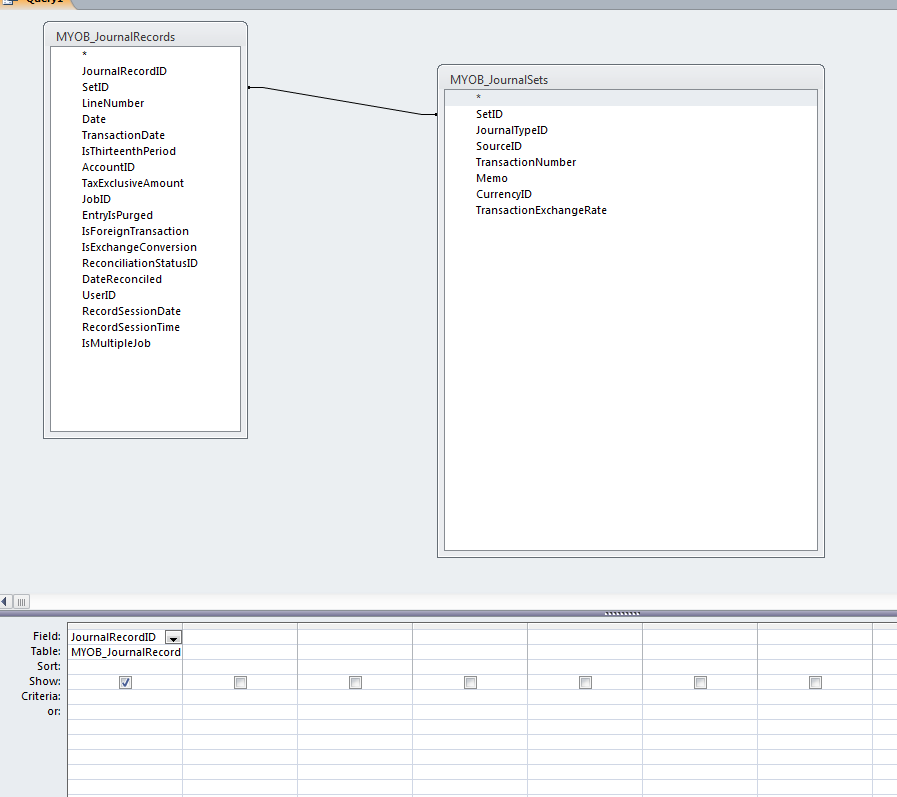Select the join line between SetID fields
Image resolution: width=897 pixels, height=797 pixels.
[343, 101]
